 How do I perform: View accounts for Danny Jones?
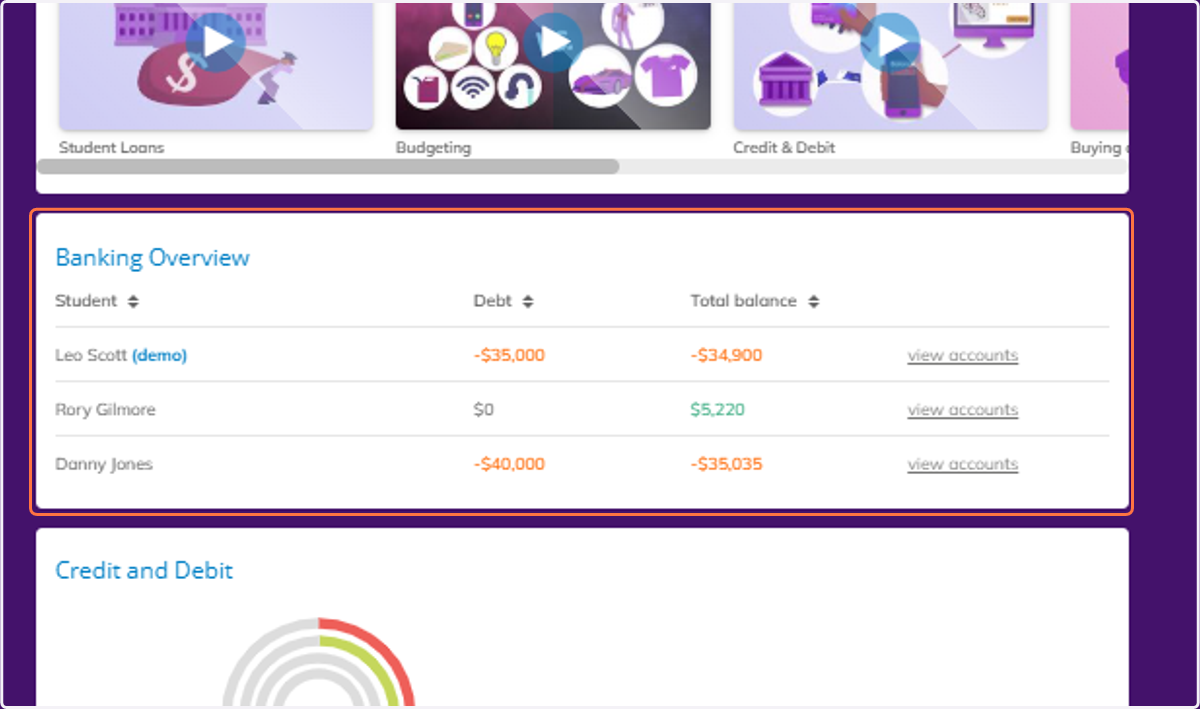(962, 464)
